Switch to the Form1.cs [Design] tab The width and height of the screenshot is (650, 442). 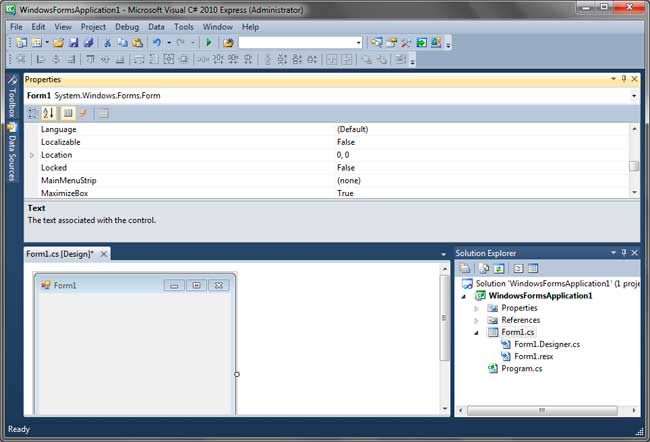60,254
